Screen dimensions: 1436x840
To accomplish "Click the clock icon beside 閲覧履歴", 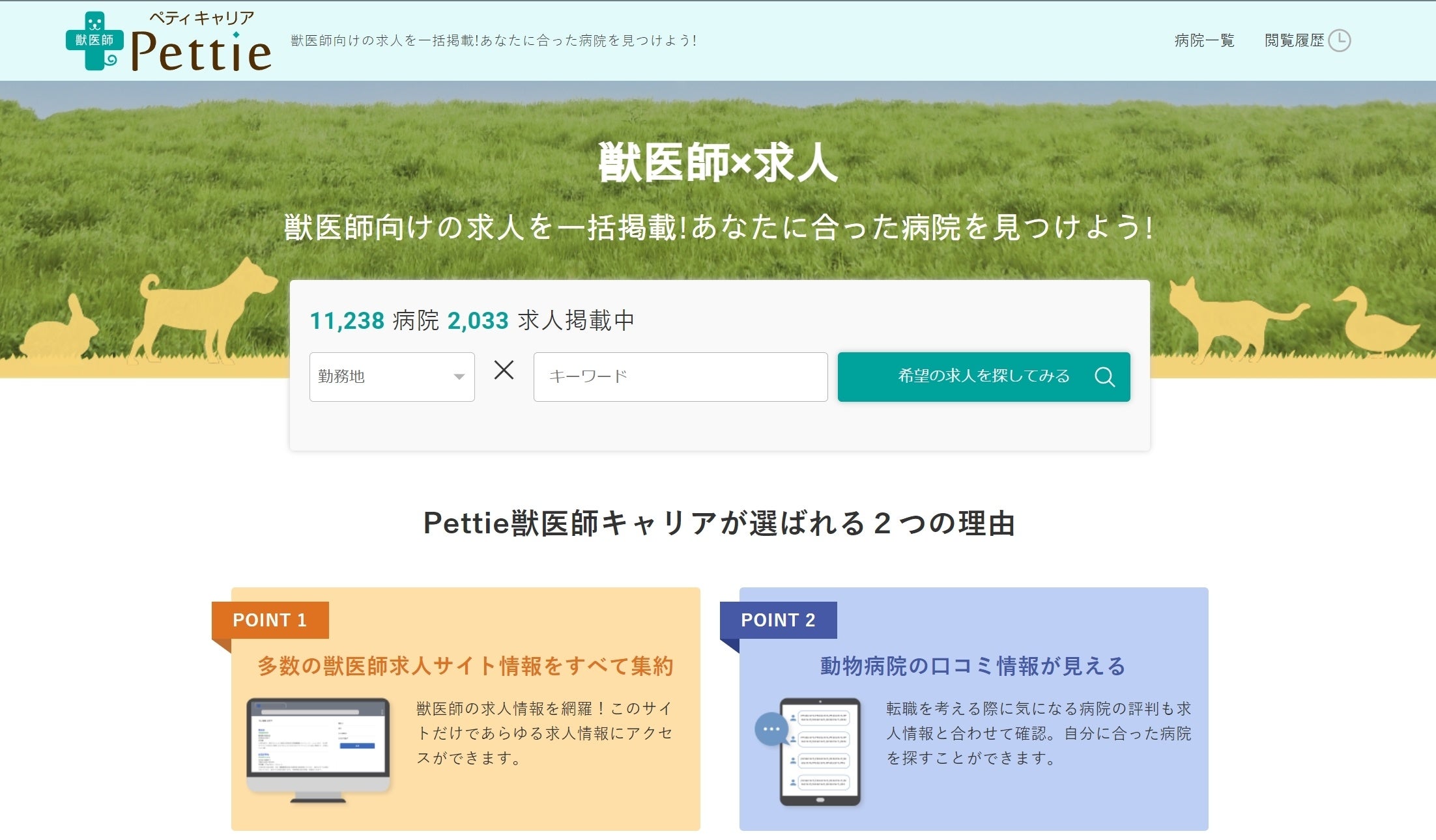I will (1339, 40).
